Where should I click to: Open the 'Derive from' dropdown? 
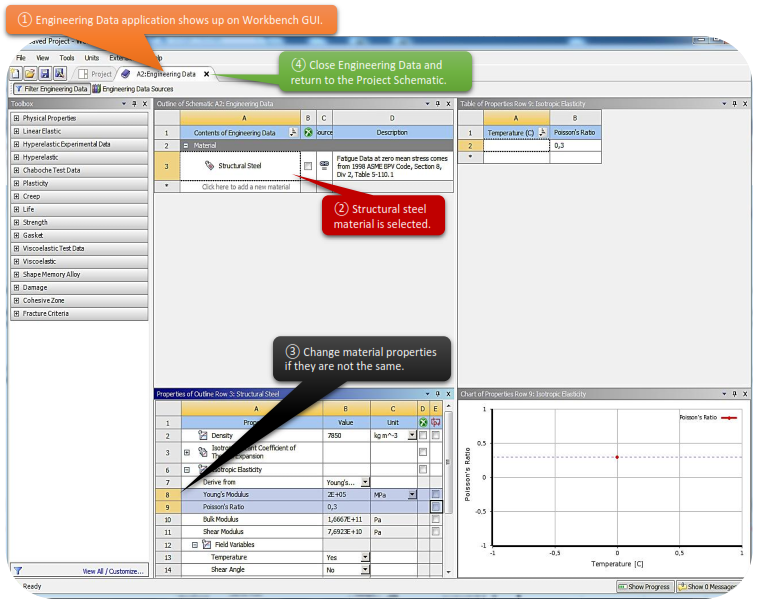point(365,482)
